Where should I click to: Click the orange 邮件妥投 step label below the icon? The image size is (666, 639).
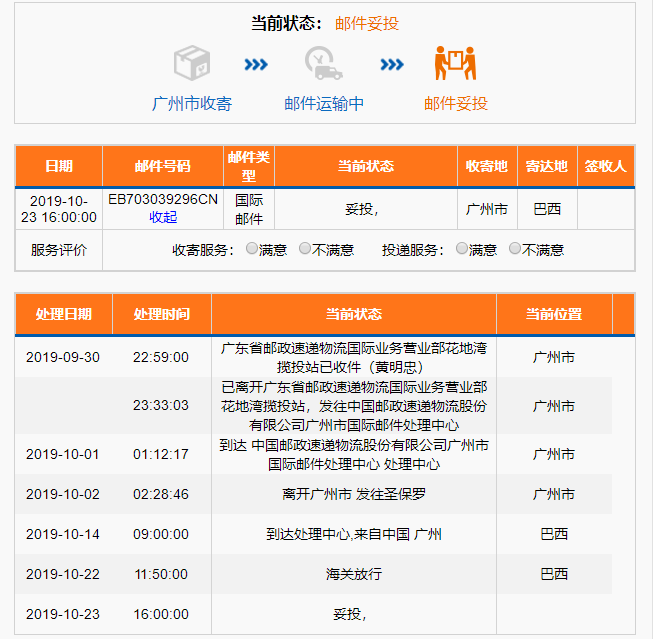456,104
